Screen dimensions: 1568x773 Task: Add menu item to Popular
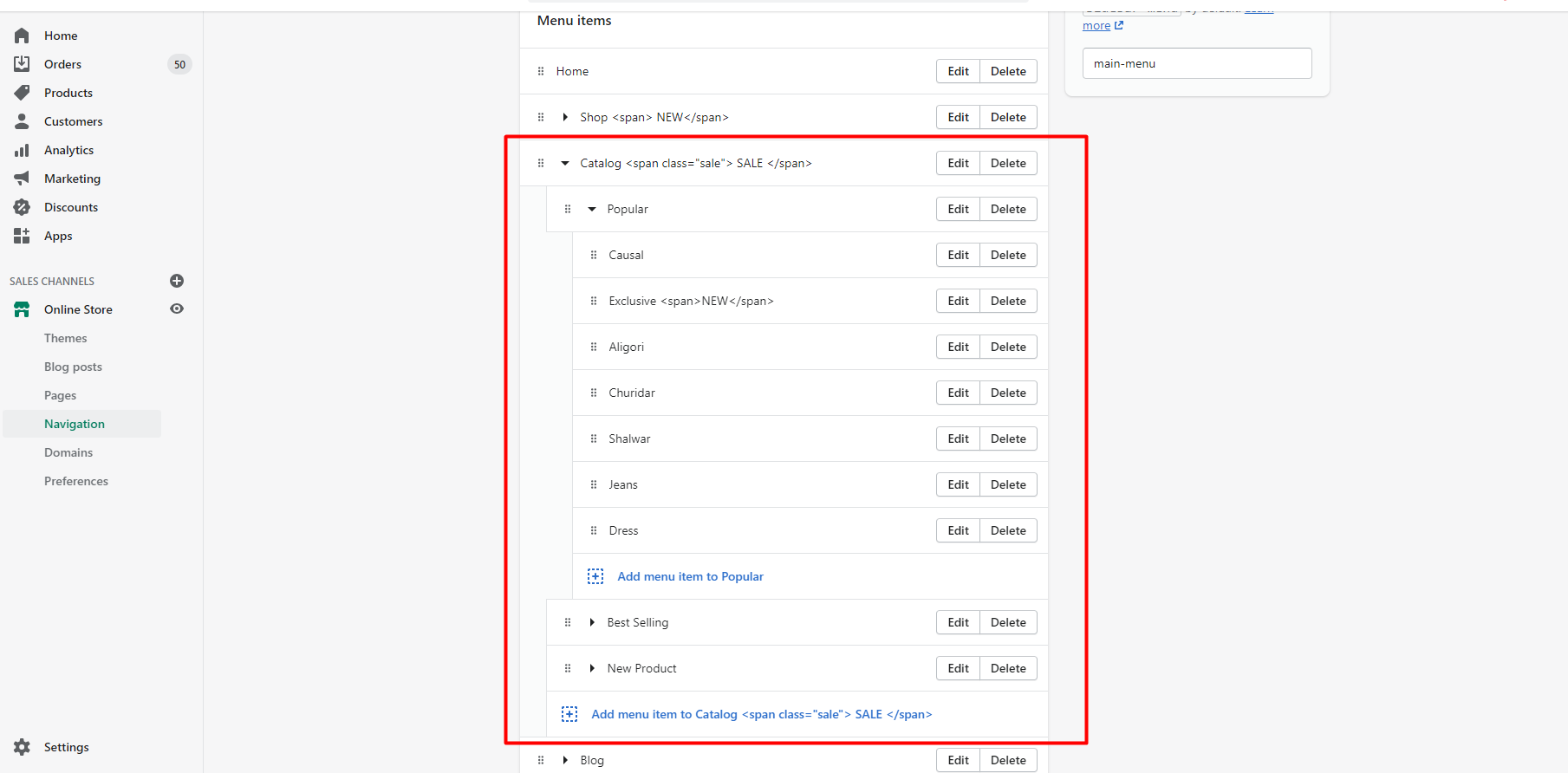coord(690,576)
